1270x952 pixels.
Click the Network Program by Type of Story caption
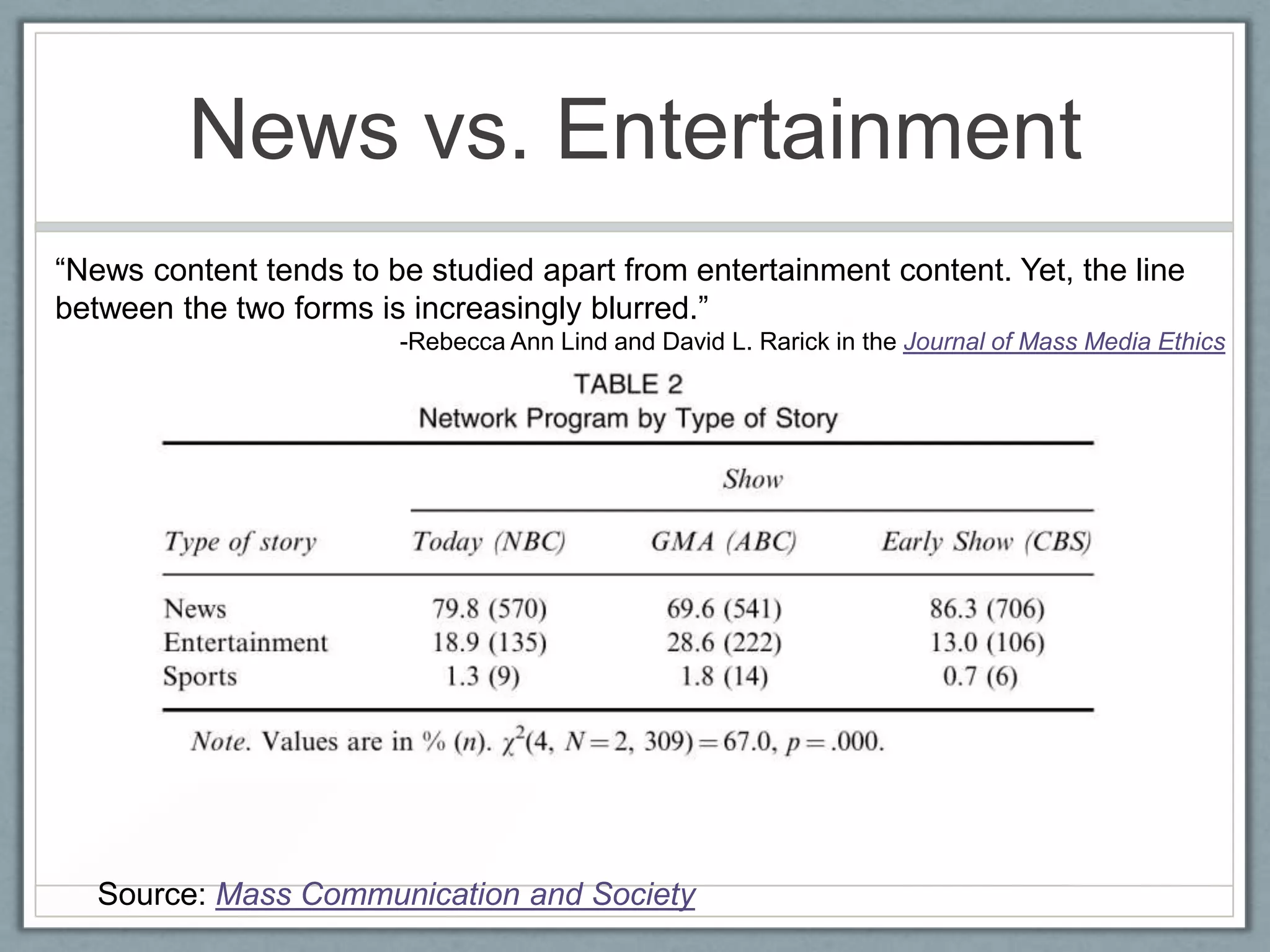628,418
